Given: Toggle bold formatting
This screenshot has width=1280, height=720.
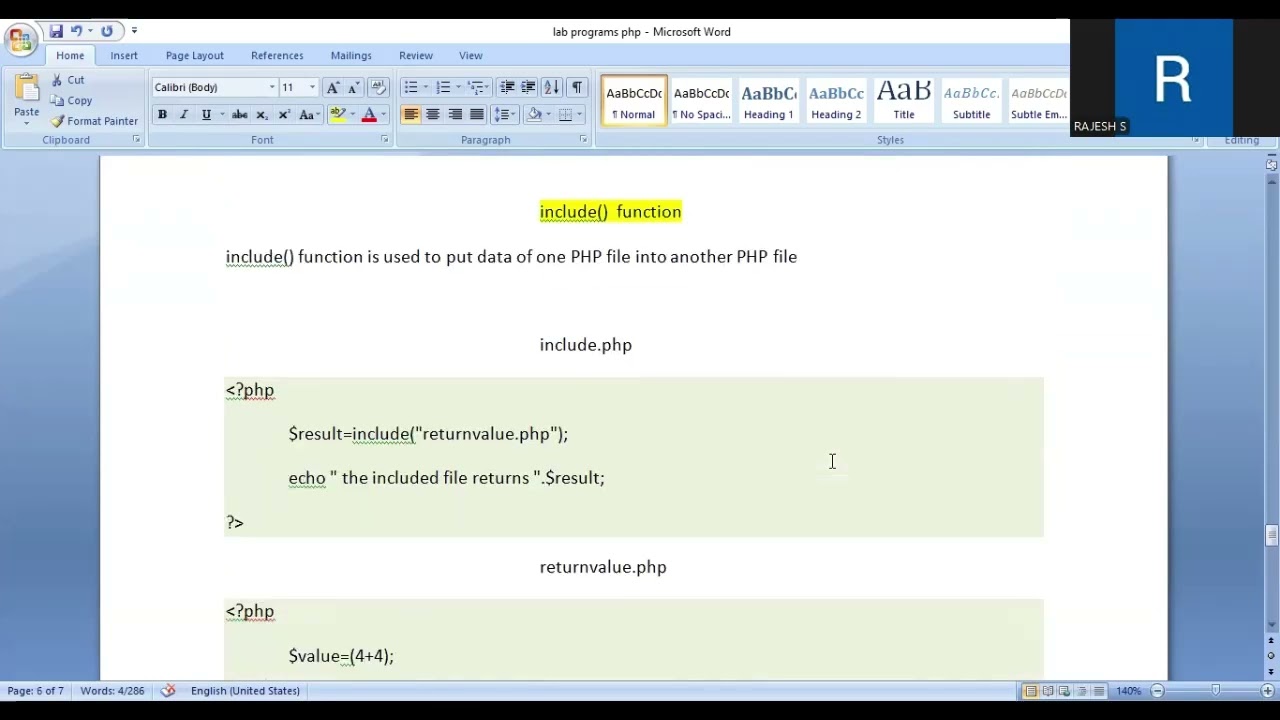Looking at the screenshot, I should coord(162,115).
